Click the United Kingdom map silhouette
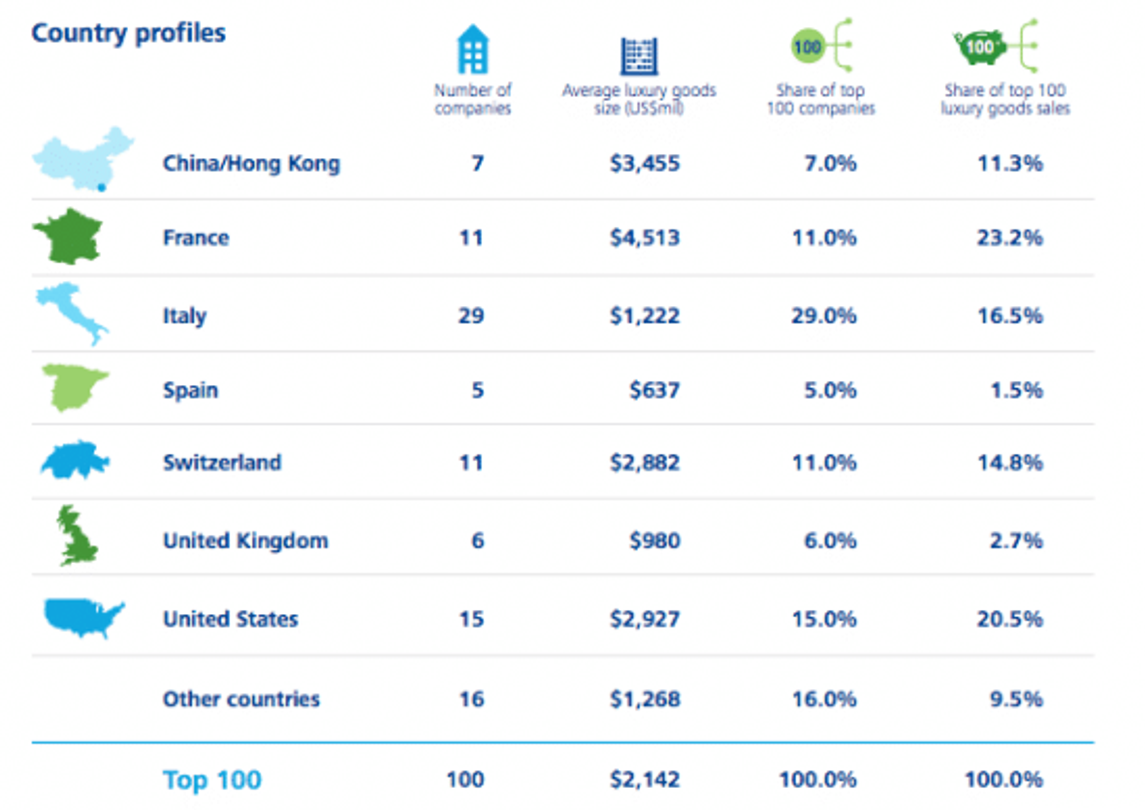This screenshot has height=810, width=1145. pos(77,535)
